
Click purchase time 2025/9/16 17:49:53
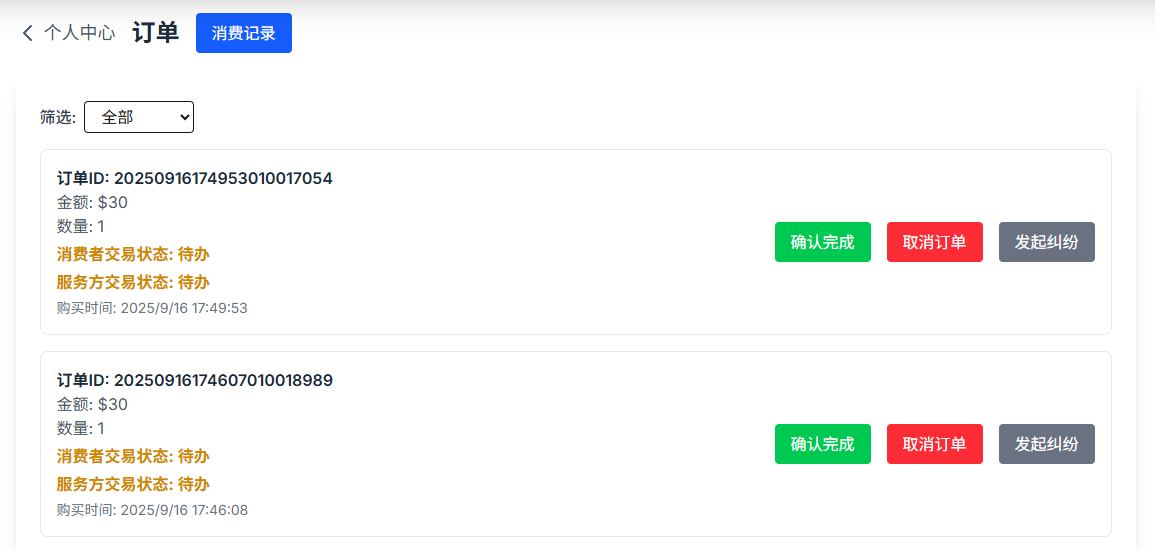(x=152, y=308)
